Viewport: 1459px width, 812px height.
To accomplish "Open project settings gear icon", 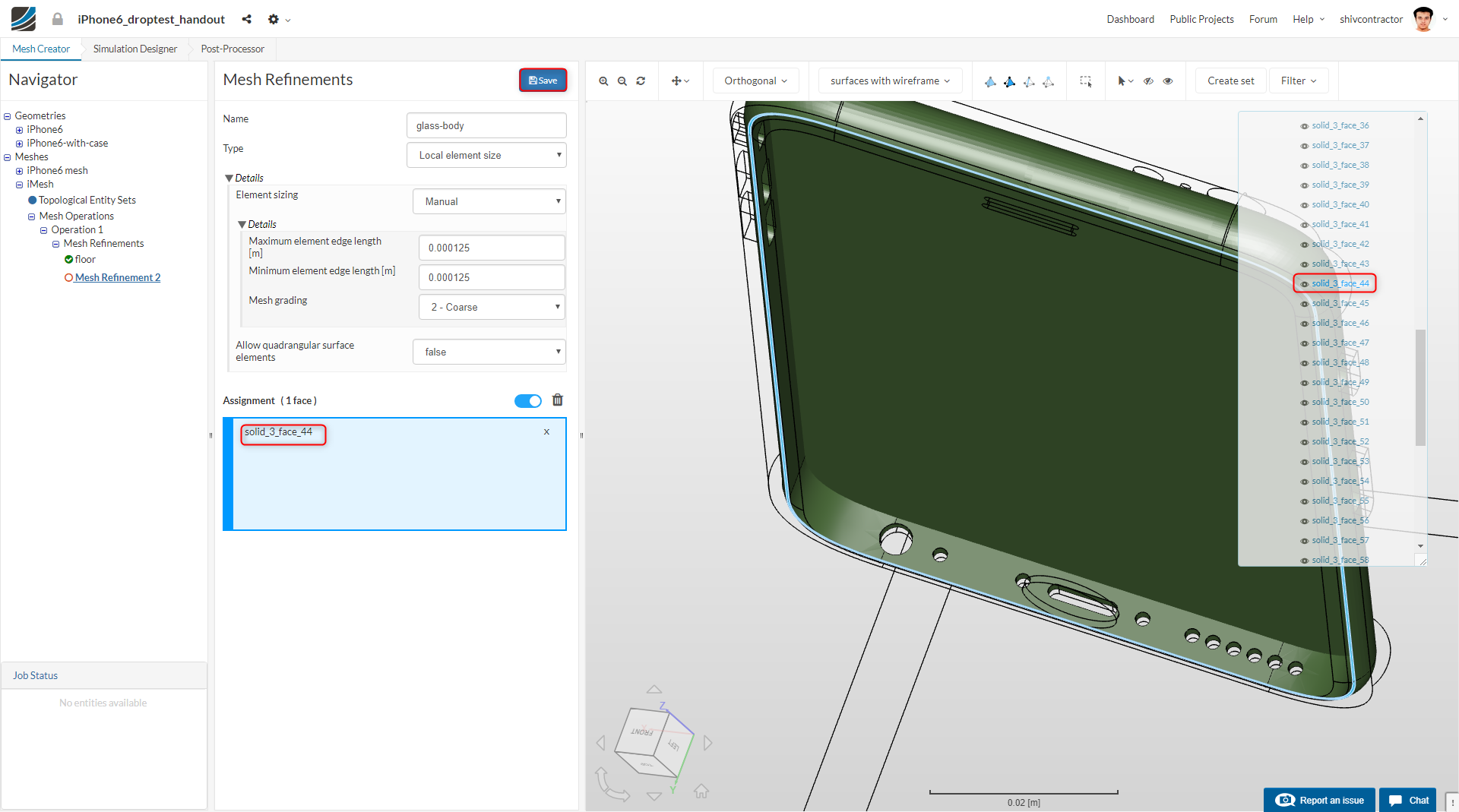I will pyautogui.click(x=274, y=19).
